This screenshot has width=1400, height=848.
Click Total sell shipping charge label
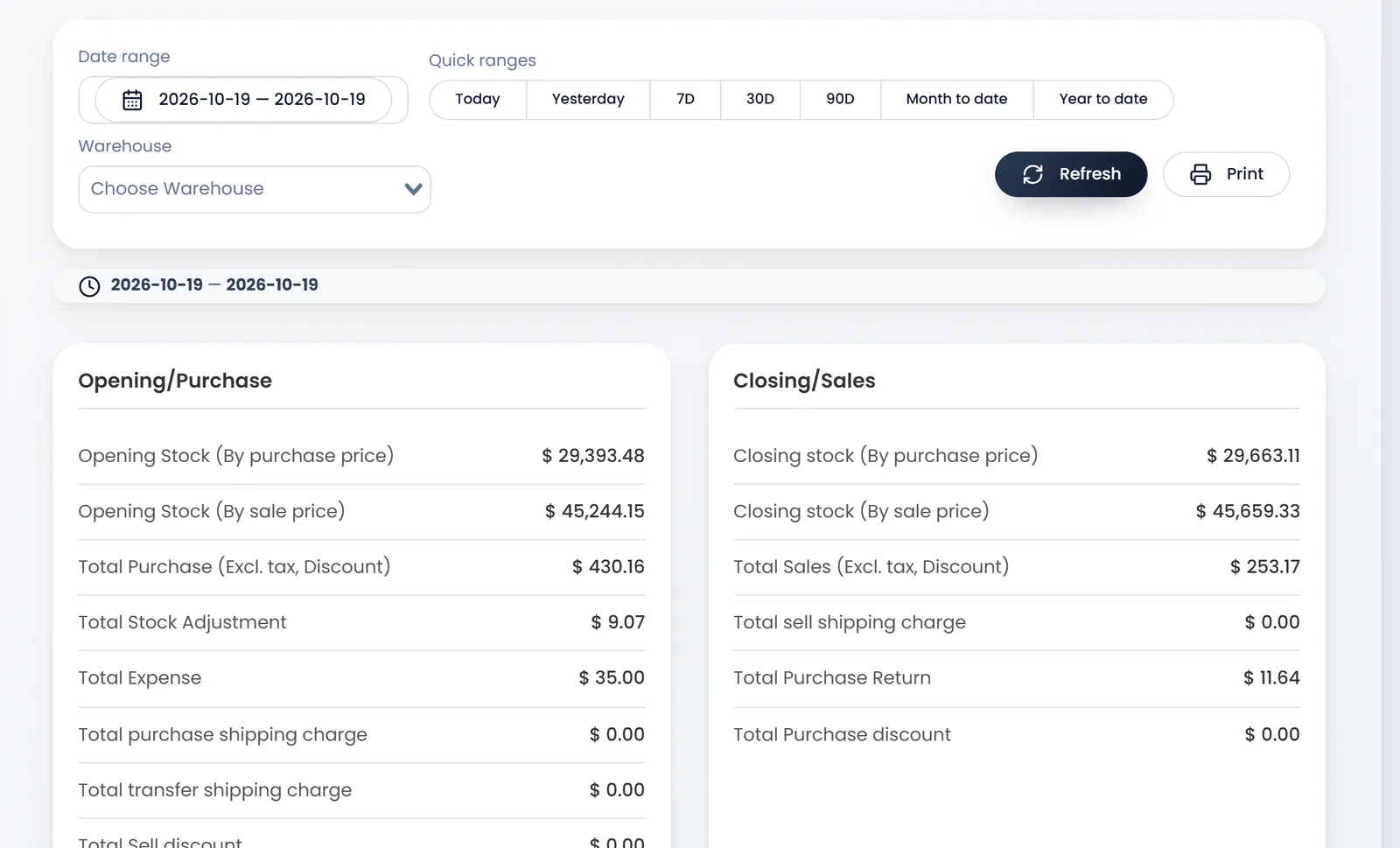(x=850, y=622)
